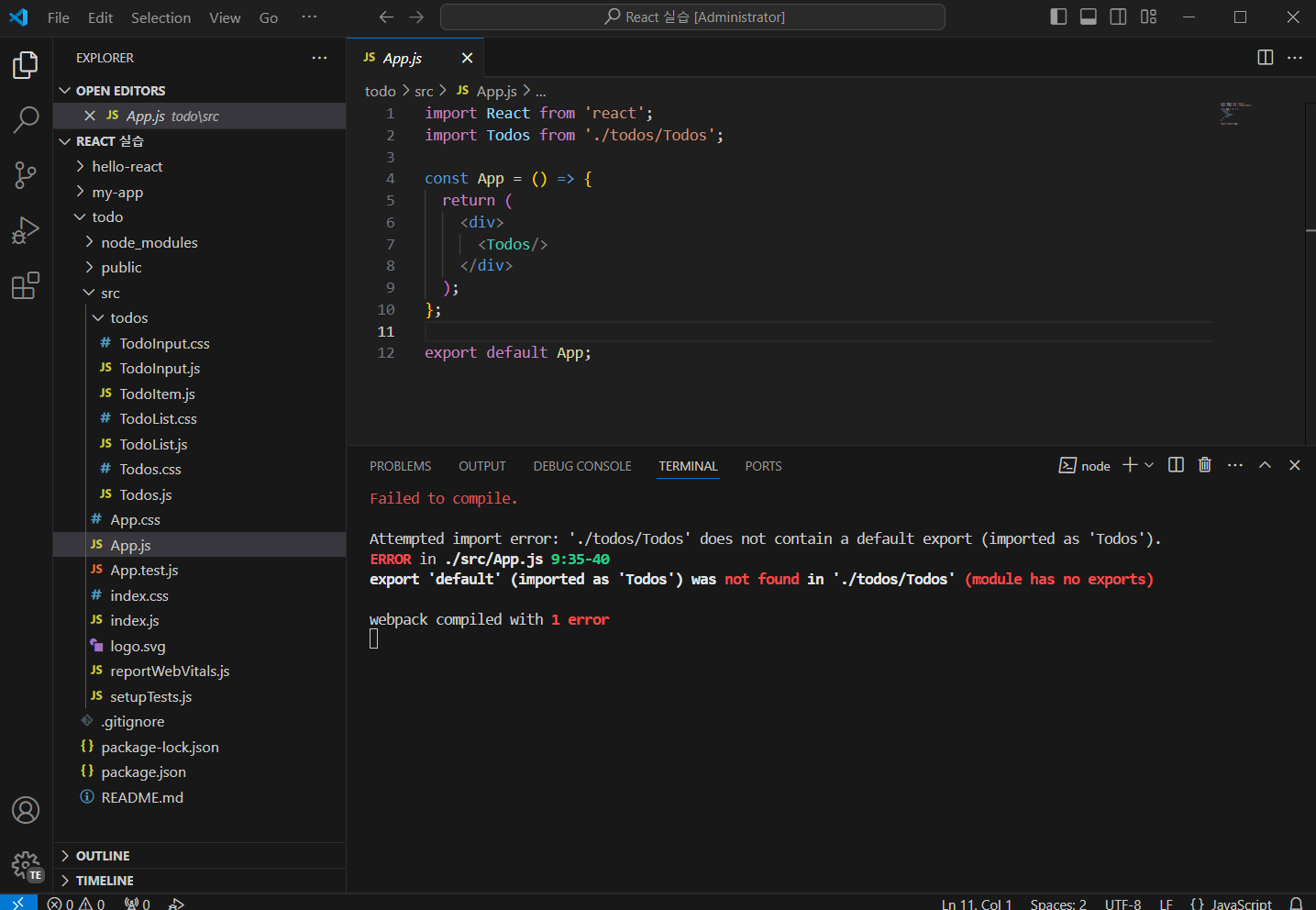
Task: Open editor More Actions ellipsis
Action: point(1295,58)
